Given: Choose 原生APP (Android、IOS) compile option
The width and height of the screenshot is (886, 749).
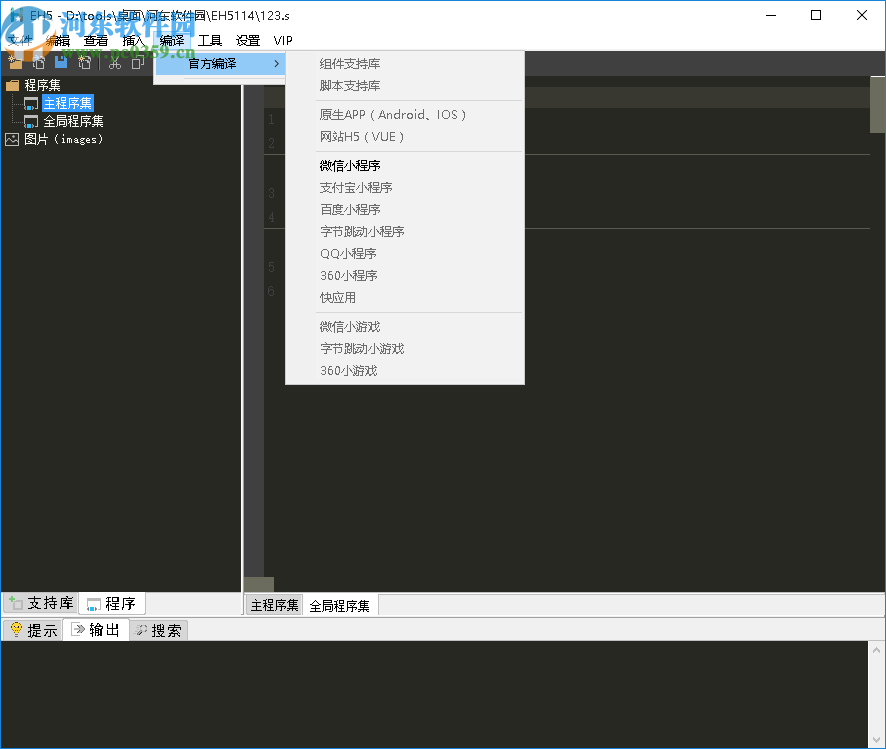Looking at the screenshot, I should coord(393,115).
